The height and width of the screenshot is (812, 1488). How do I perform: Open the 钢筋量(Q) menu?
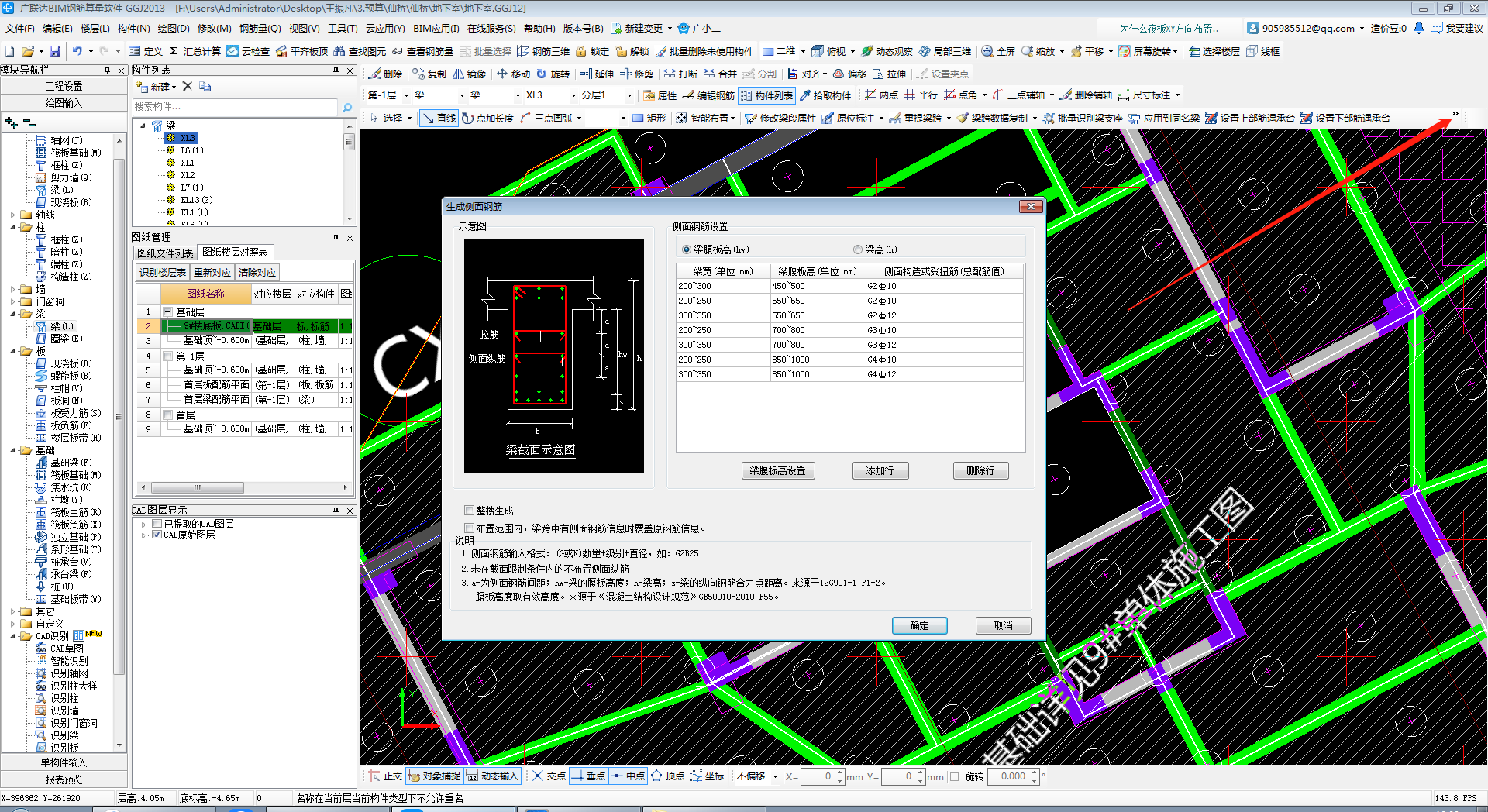coord(260,29)
